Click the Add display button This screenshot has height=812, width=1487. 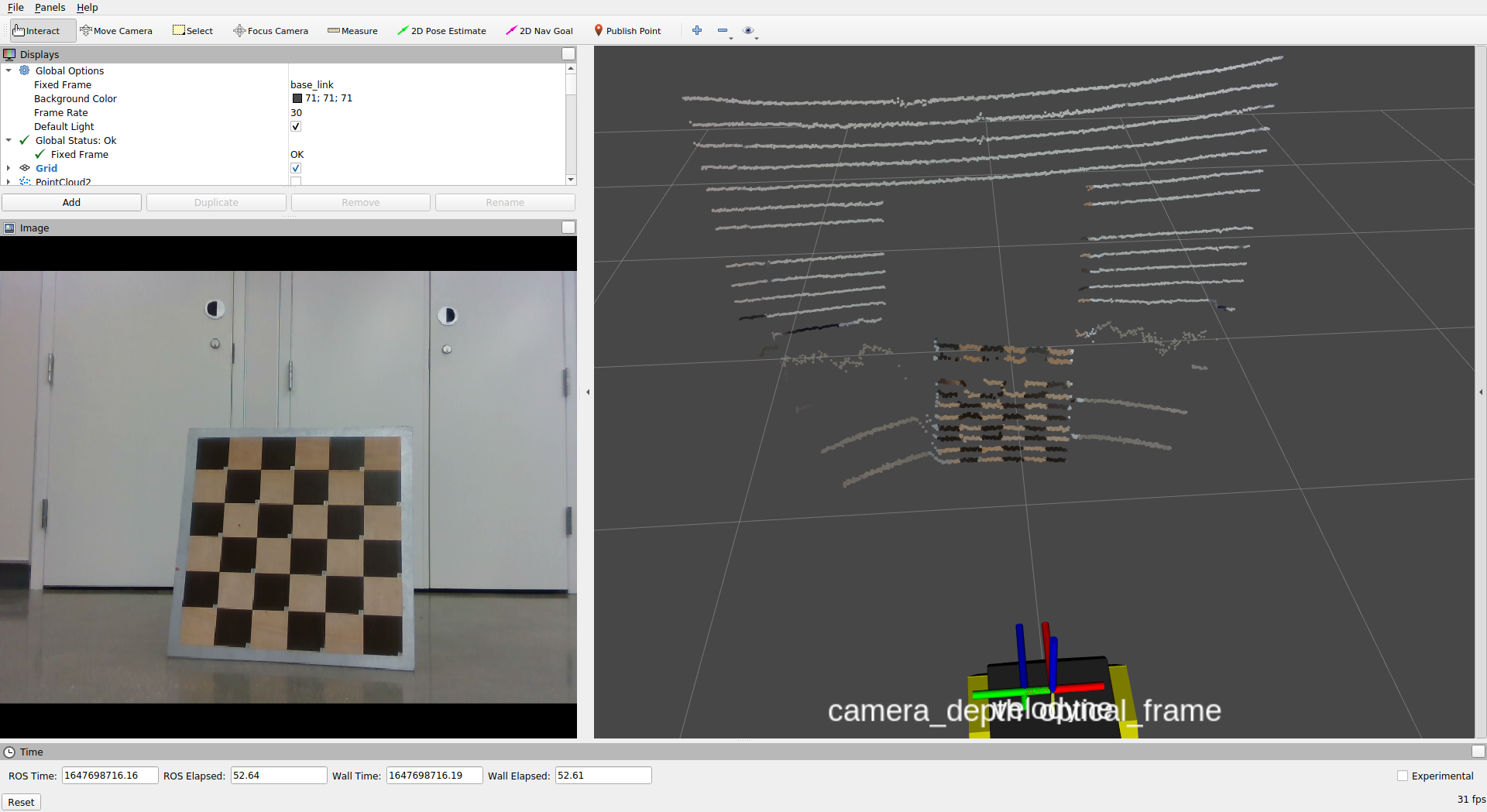click(x=71, y=202)
